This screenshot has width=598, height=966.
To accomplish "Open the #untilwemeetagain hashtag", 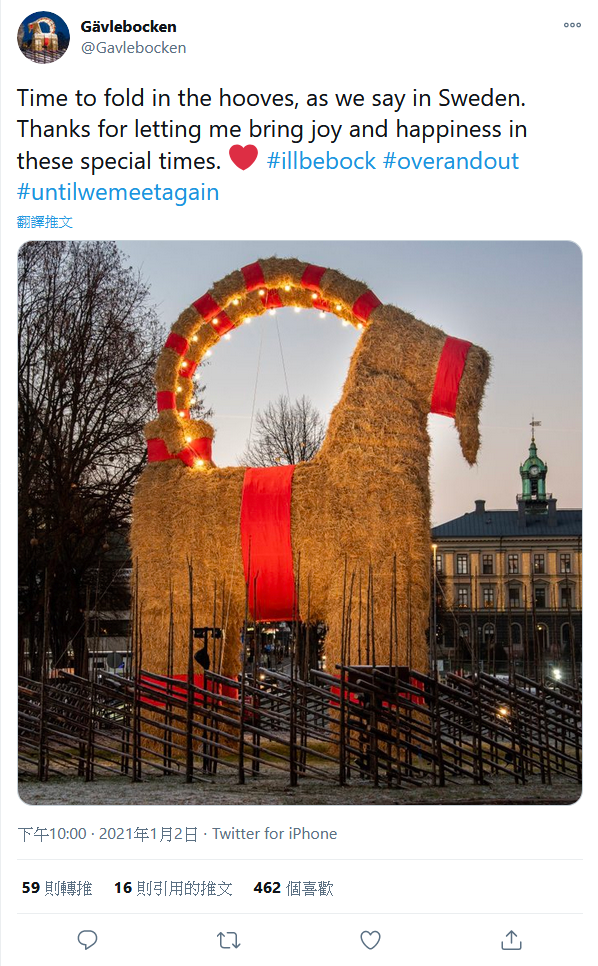I will tap(118, 192).
